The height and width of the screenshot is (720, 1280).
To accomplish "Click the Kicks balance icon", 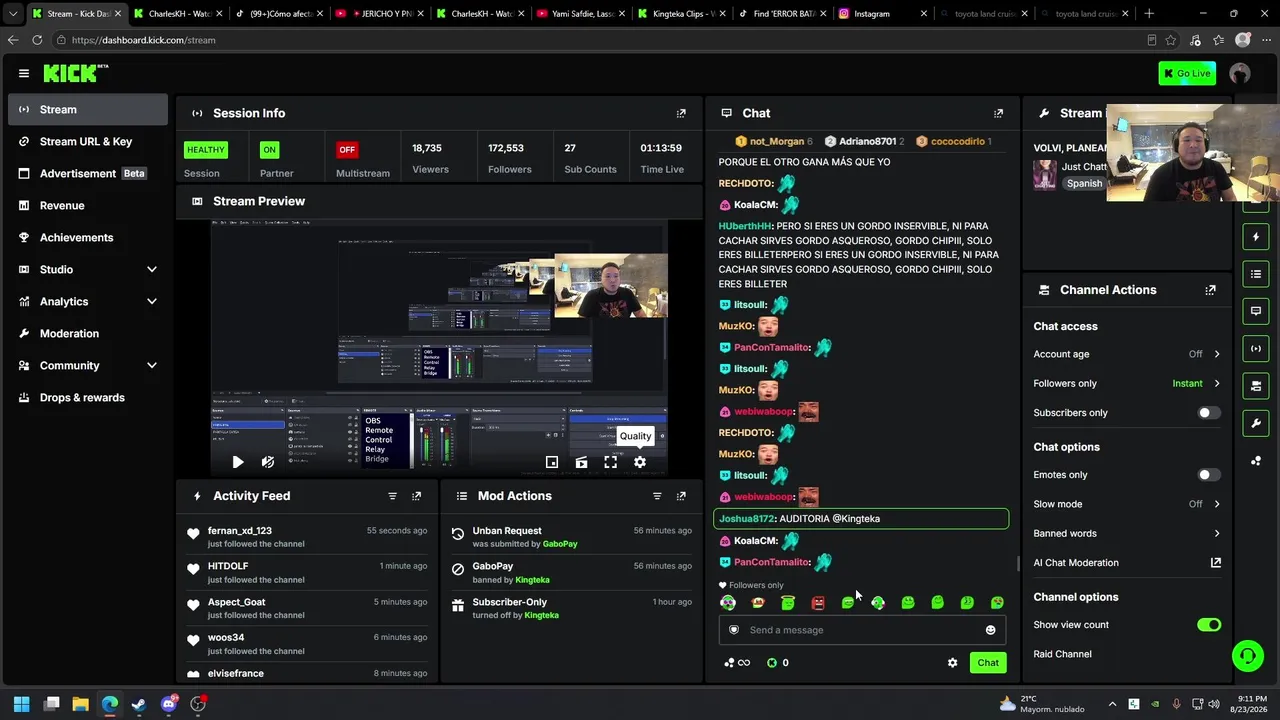I will click(x=772, y=663).
